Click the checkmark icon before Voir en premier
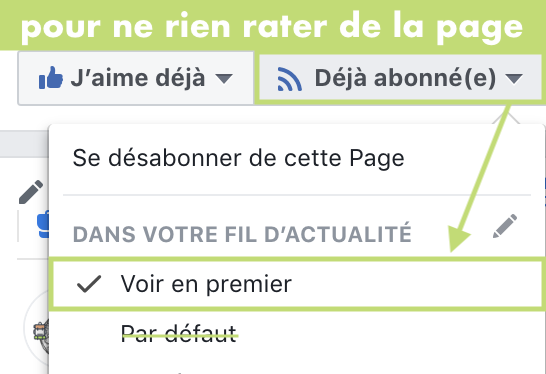 pos(89,284)
